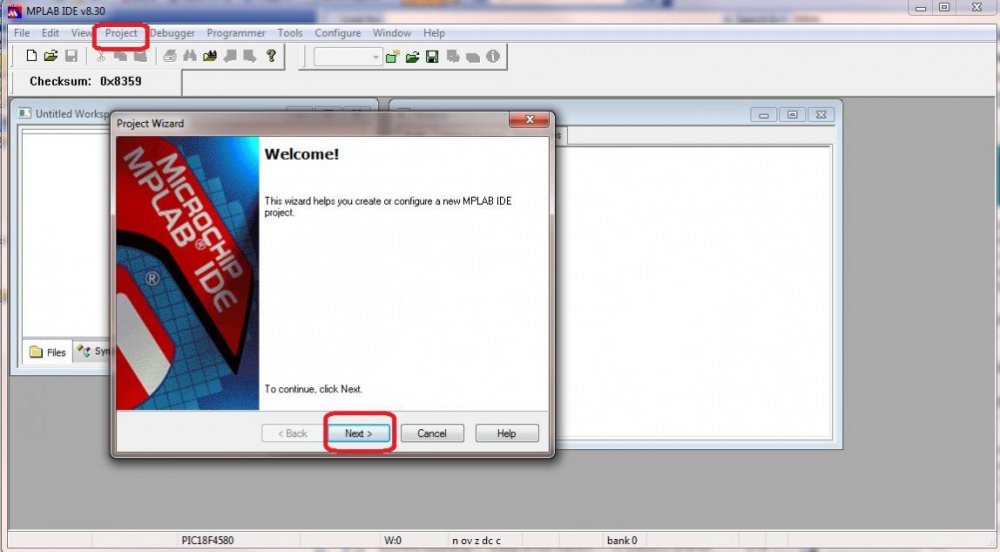Switch to Files tab in workspace window

tap(48, 352)
